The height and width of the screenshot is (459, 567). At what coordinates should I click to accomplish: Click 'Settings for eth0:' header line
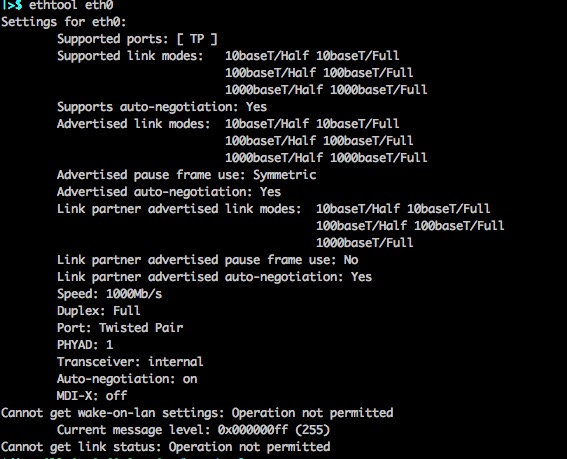64,22
